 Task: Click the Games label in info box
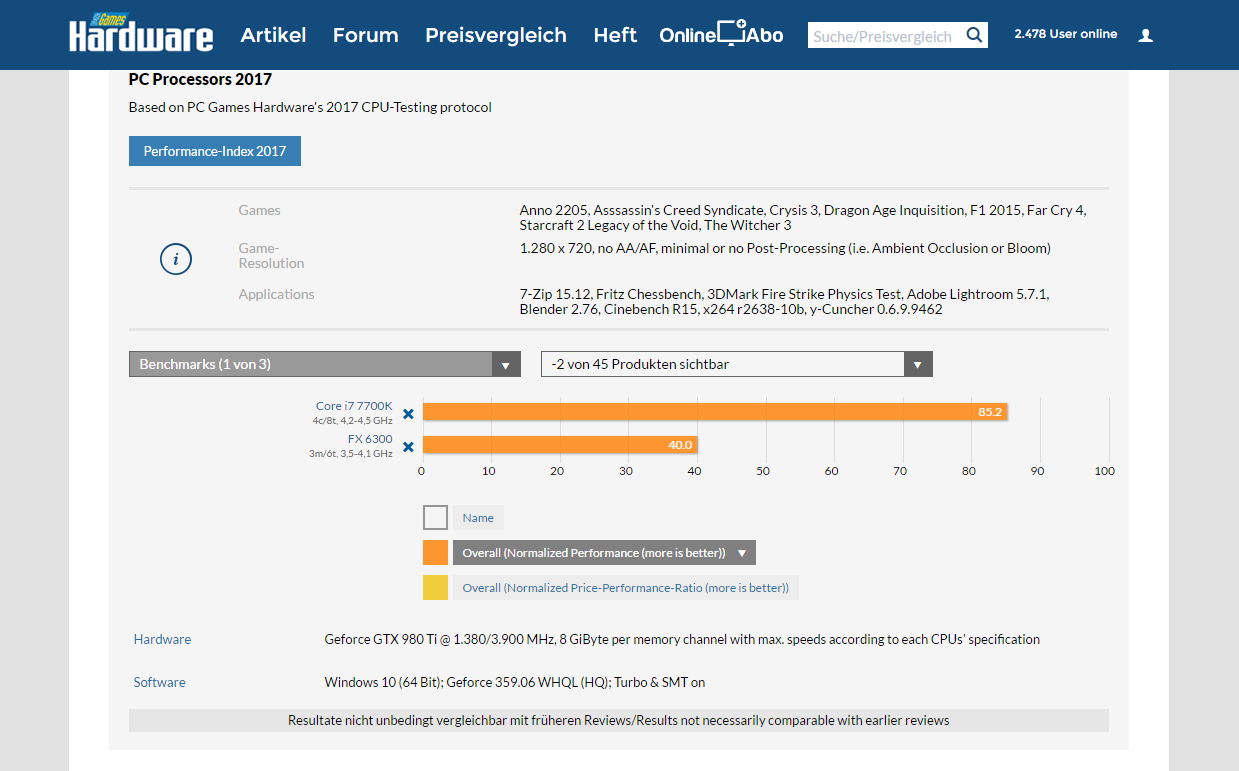[259, 210]
